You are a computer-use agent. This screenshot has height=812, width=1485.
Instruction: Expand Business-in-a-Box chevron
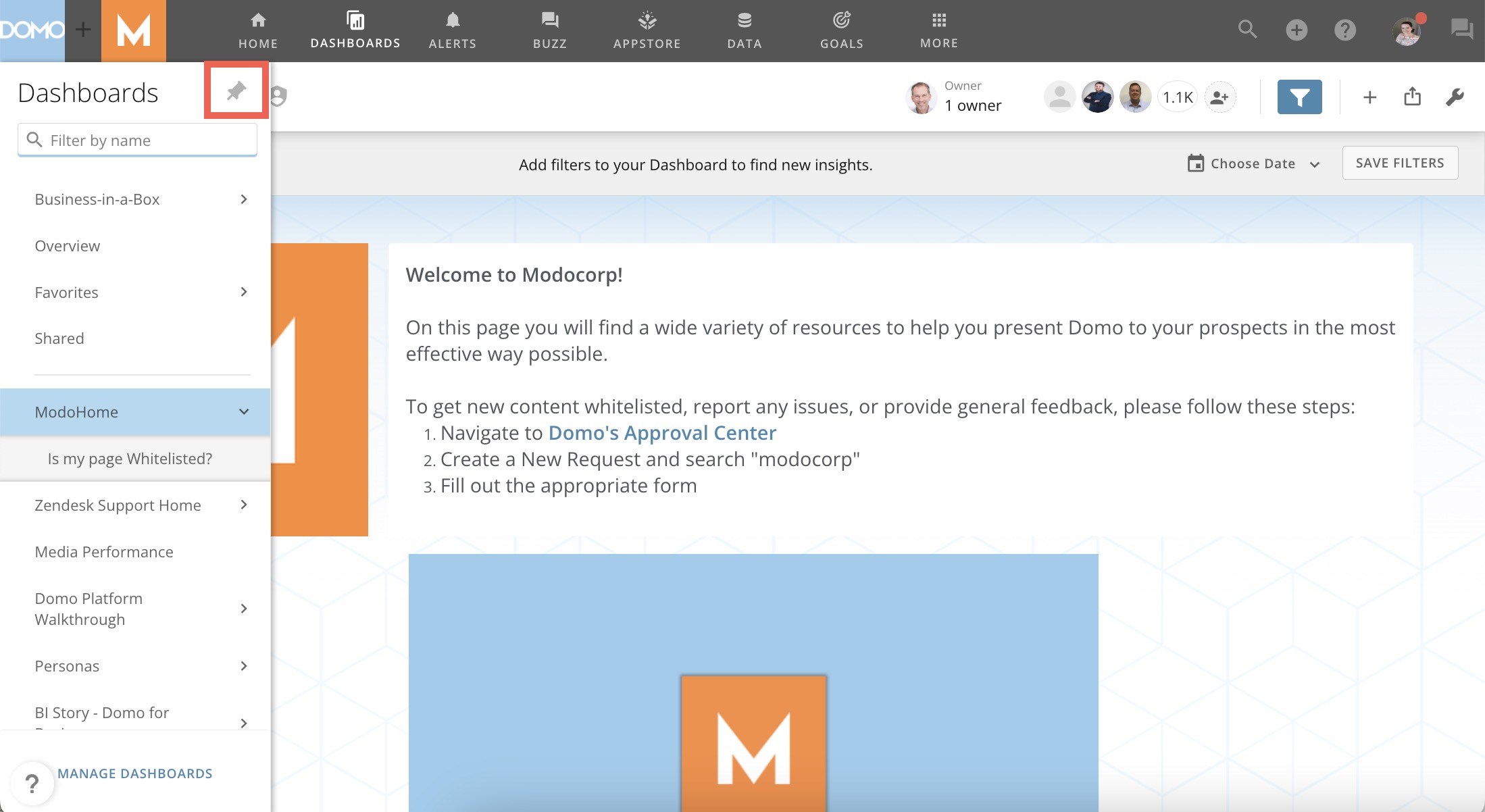[244, 199]
